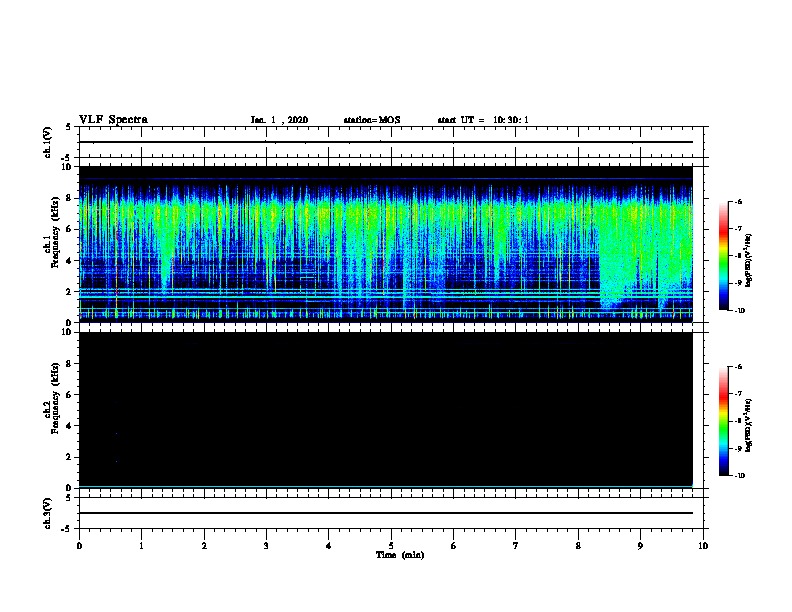Click Time axis tick label "4"
This screenshot has width=792, height=612.
tap(329, 545)
